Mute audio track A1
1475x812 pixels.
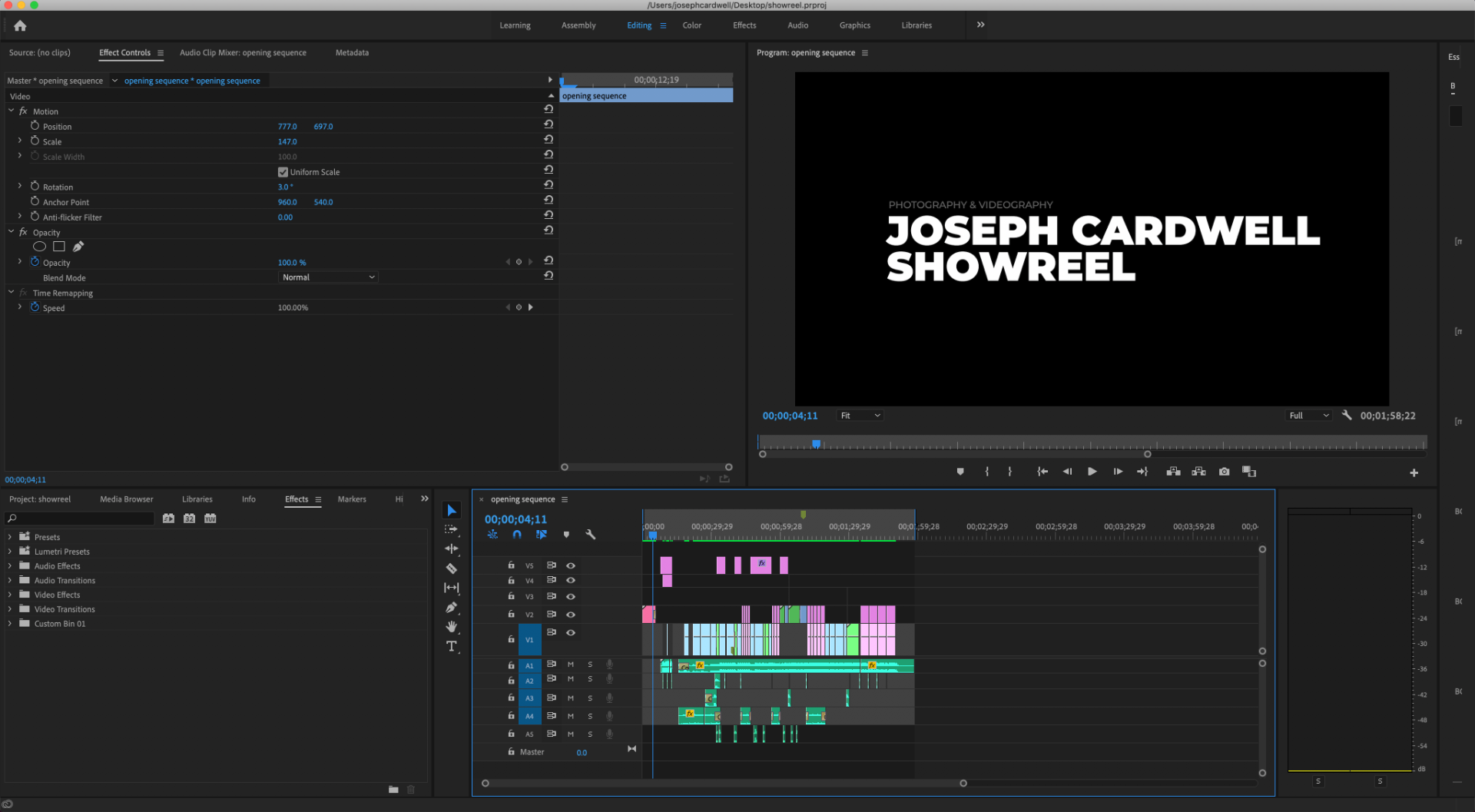571,665
